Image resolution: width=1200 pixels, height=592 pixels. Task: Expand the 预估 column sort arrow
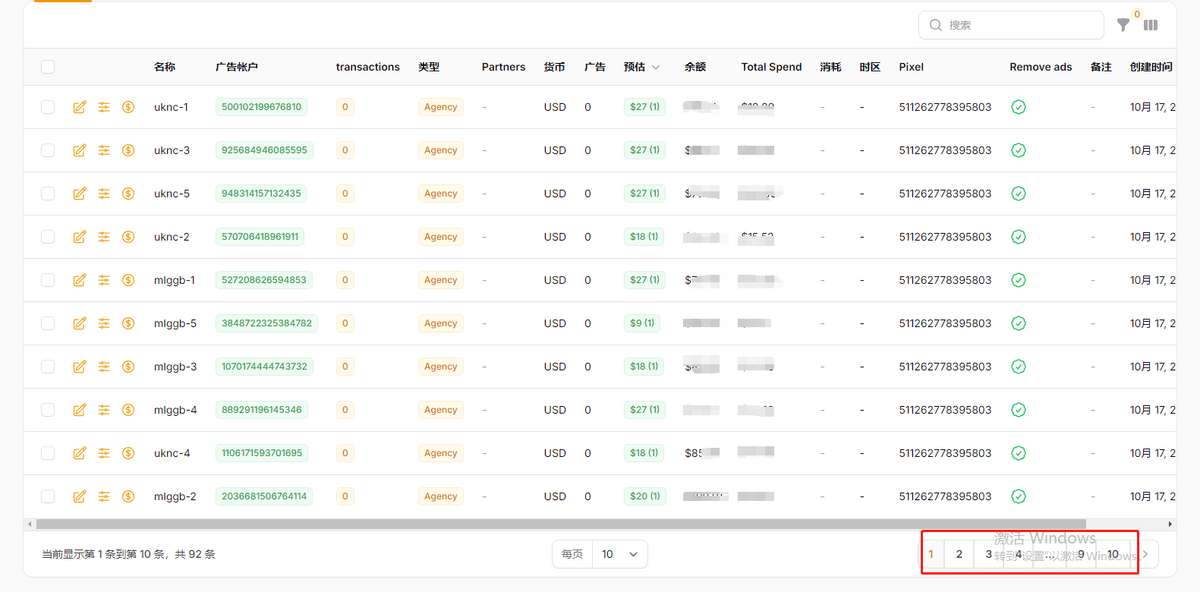(656, 68)
